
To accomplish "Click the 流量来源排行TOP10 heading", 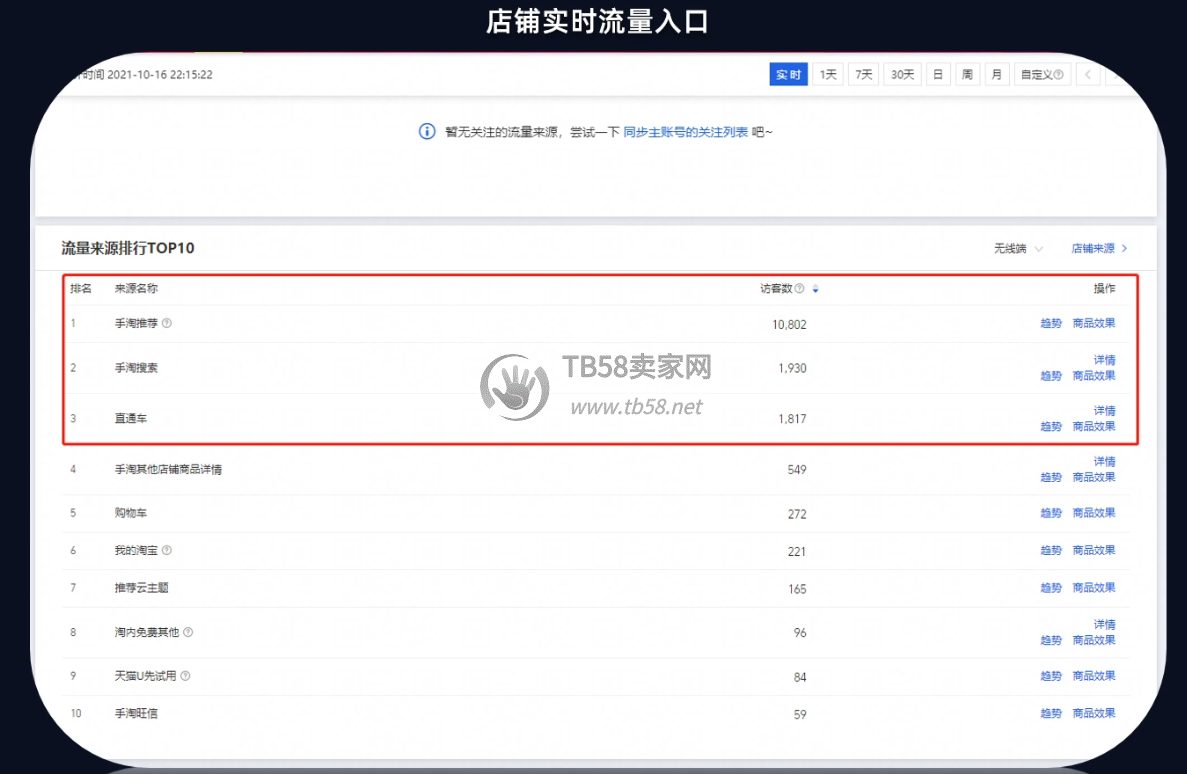I will (128, 248).
